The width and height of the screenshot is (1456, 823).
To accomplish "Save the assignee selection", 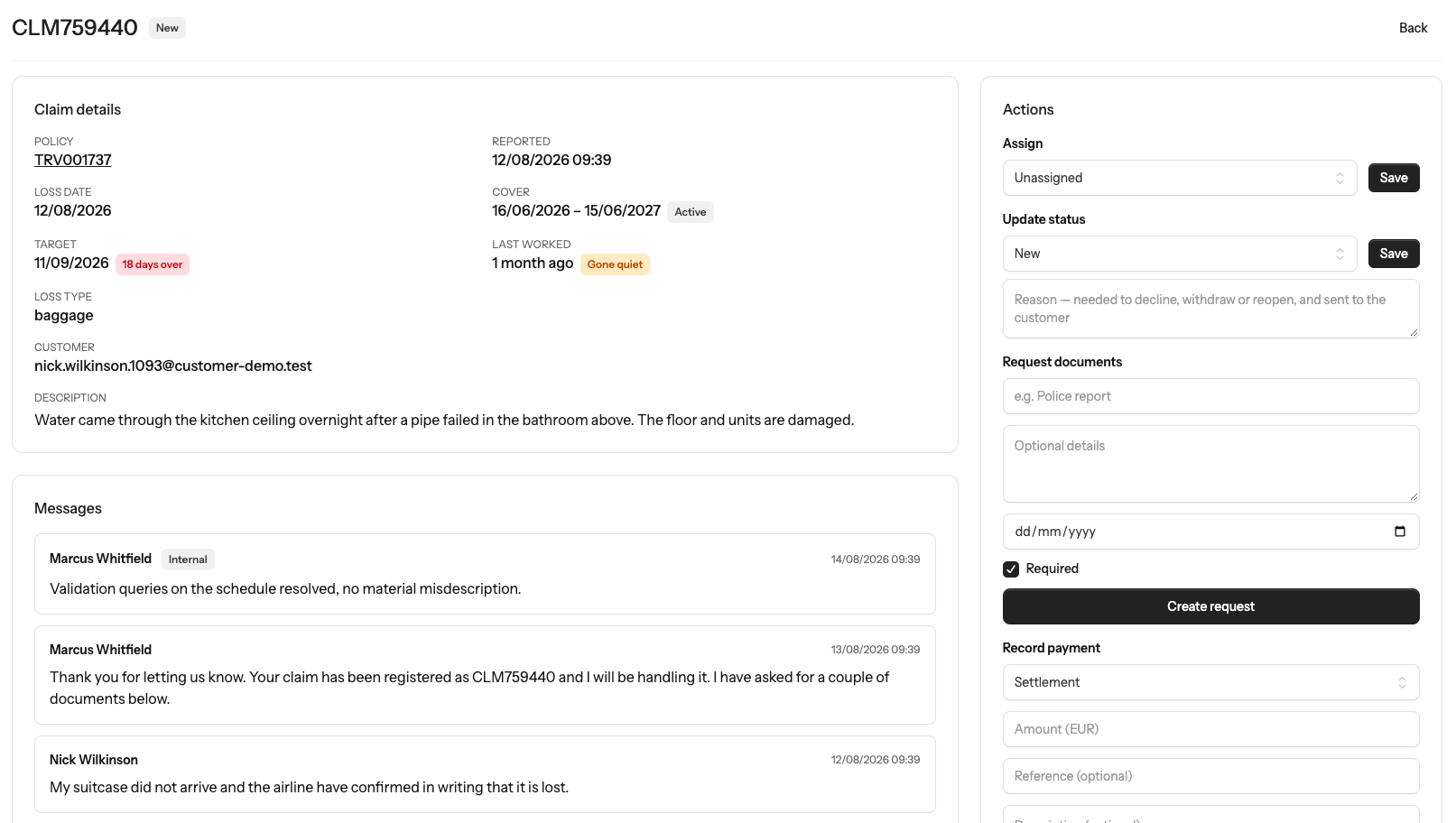I will click(x=1394, y=178).
